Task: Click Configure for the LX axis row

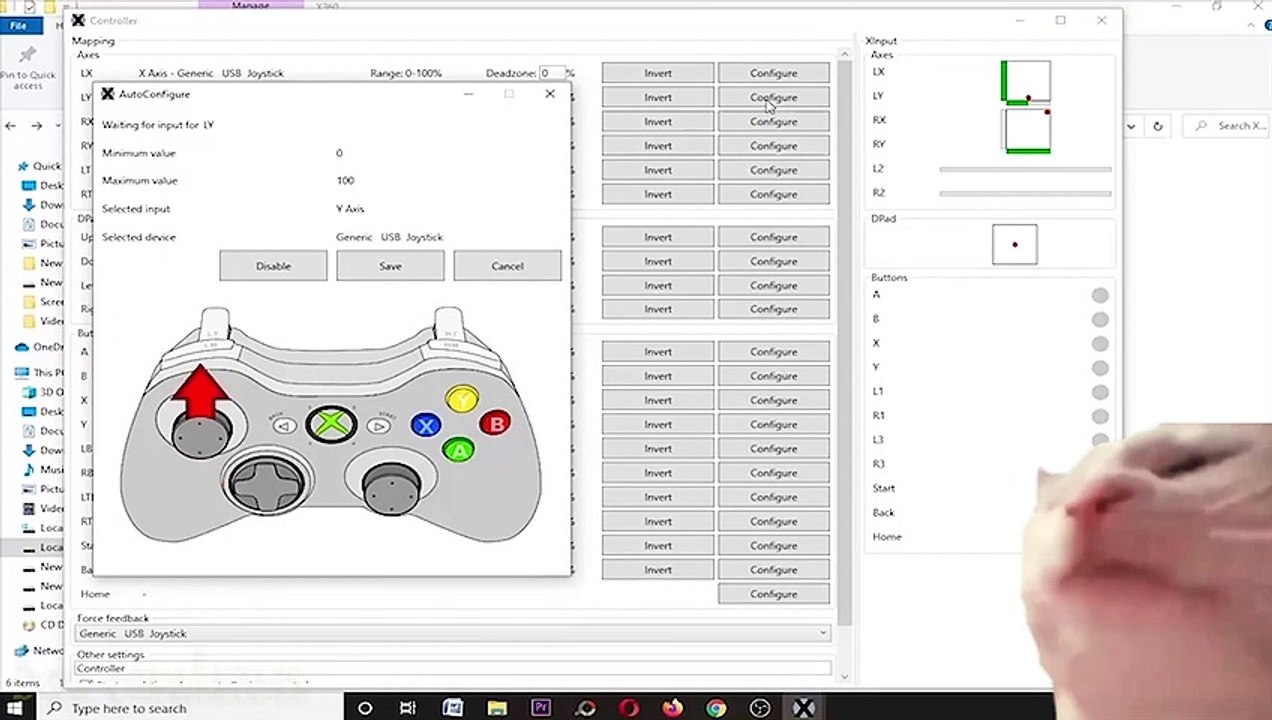Action: coord(774,73)
